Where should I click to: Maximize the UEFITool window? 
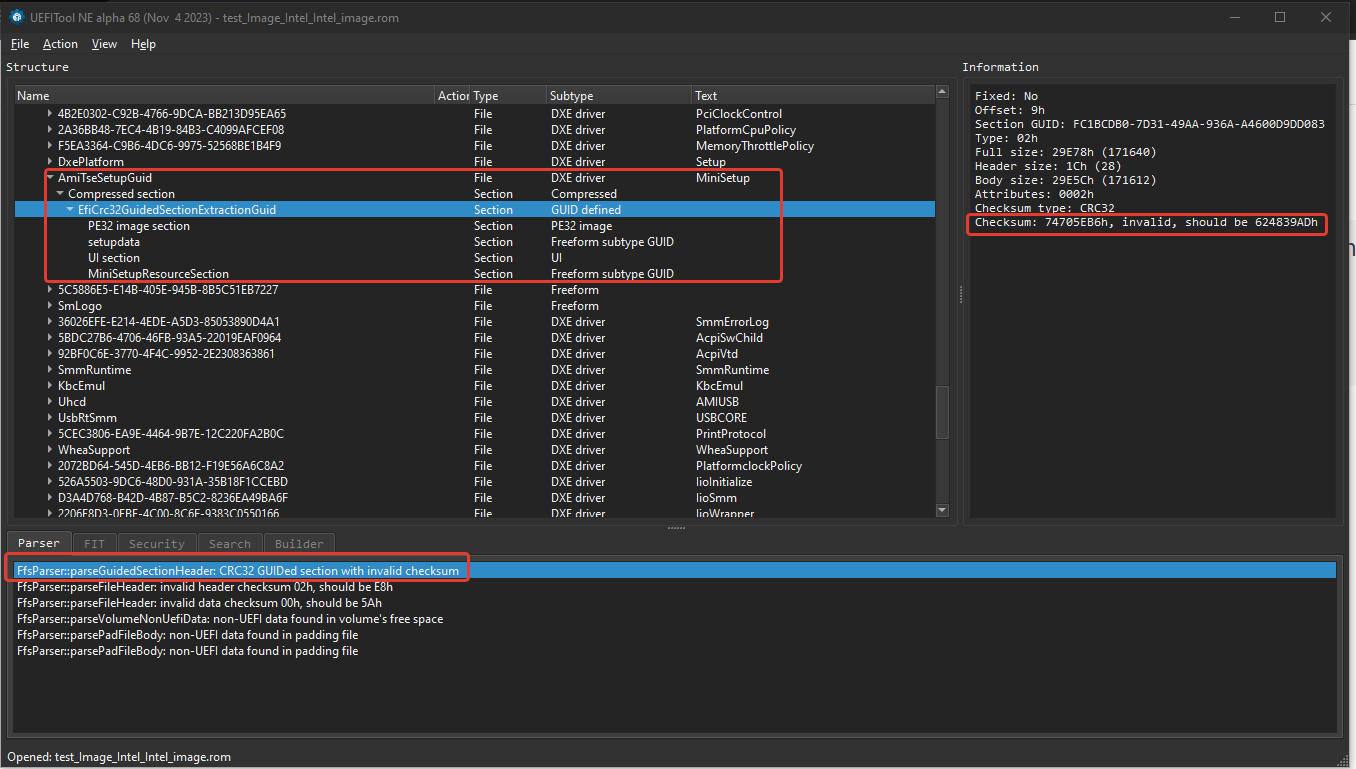[x=1280, y=17]
